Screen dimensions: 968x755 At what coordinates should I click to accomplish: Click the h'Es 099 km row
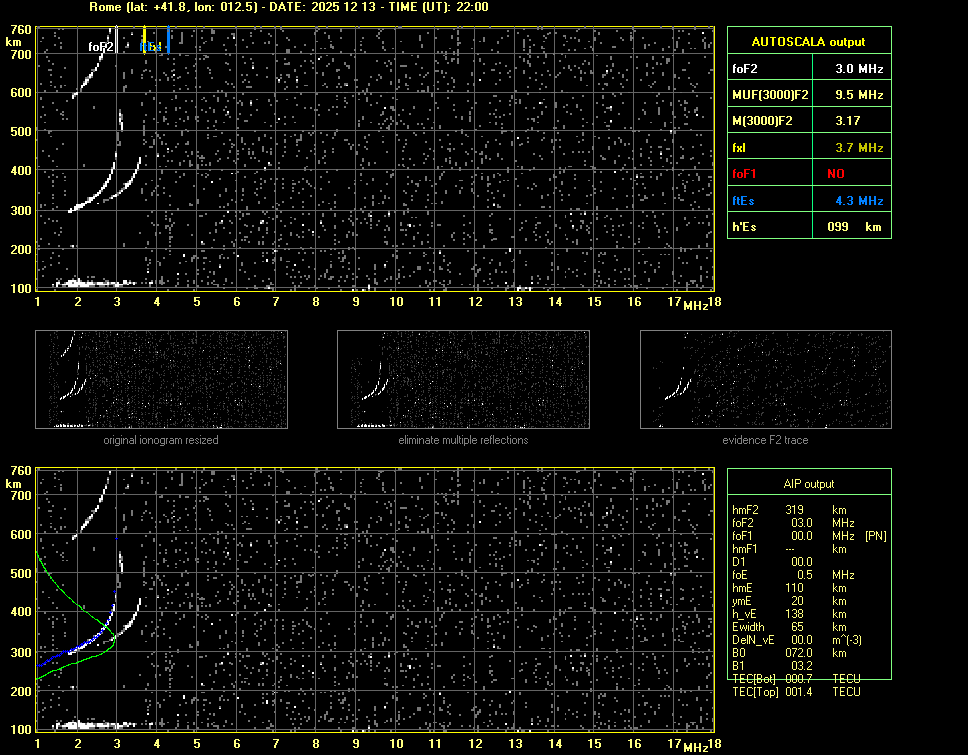tap(808, 227)
